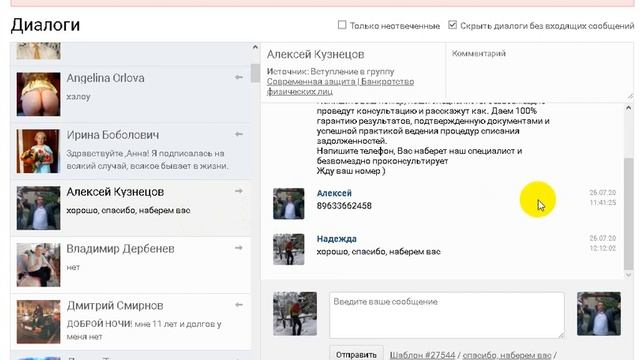Image resolution: width=640 pixels, height=360 pixels.
Task: Click outgoing arrow icon next to Владимир Дербенев
Action: click(x=239, y=247)
